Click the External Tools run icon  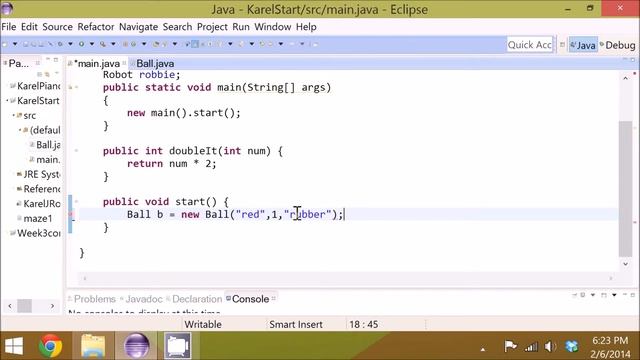tap(103, 44)
